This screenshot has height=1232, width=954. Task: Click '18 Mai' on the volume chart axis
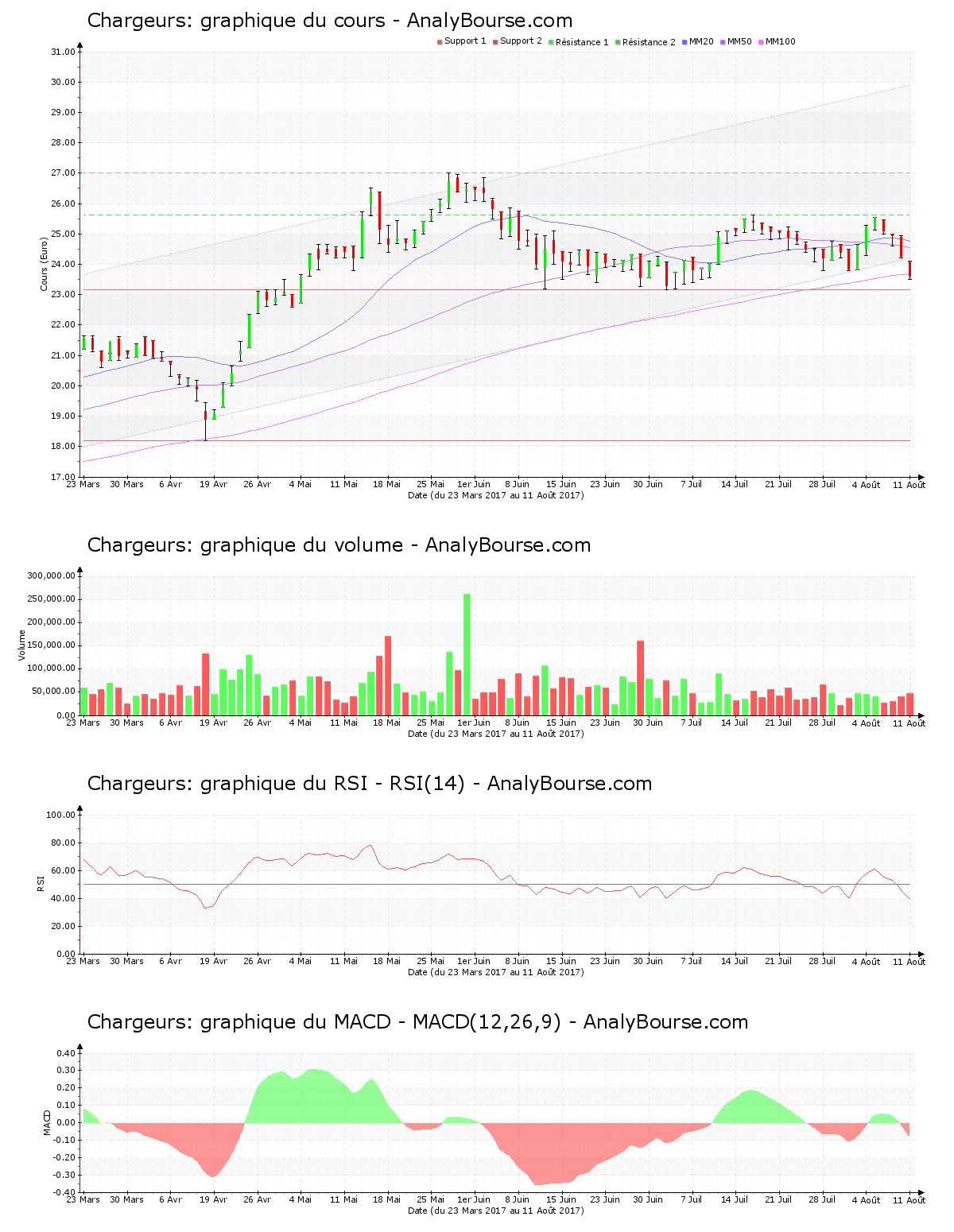click(x=387, y=723)
